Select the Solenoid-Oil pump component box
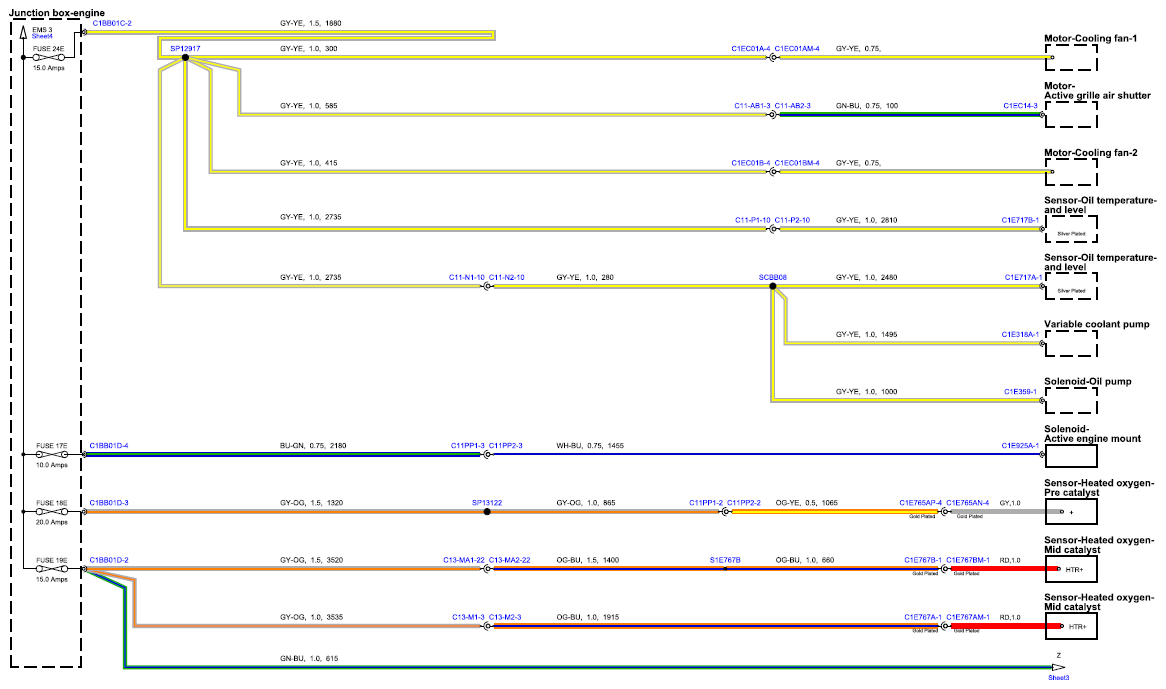1166x689 pixels. coord(1071,401)
